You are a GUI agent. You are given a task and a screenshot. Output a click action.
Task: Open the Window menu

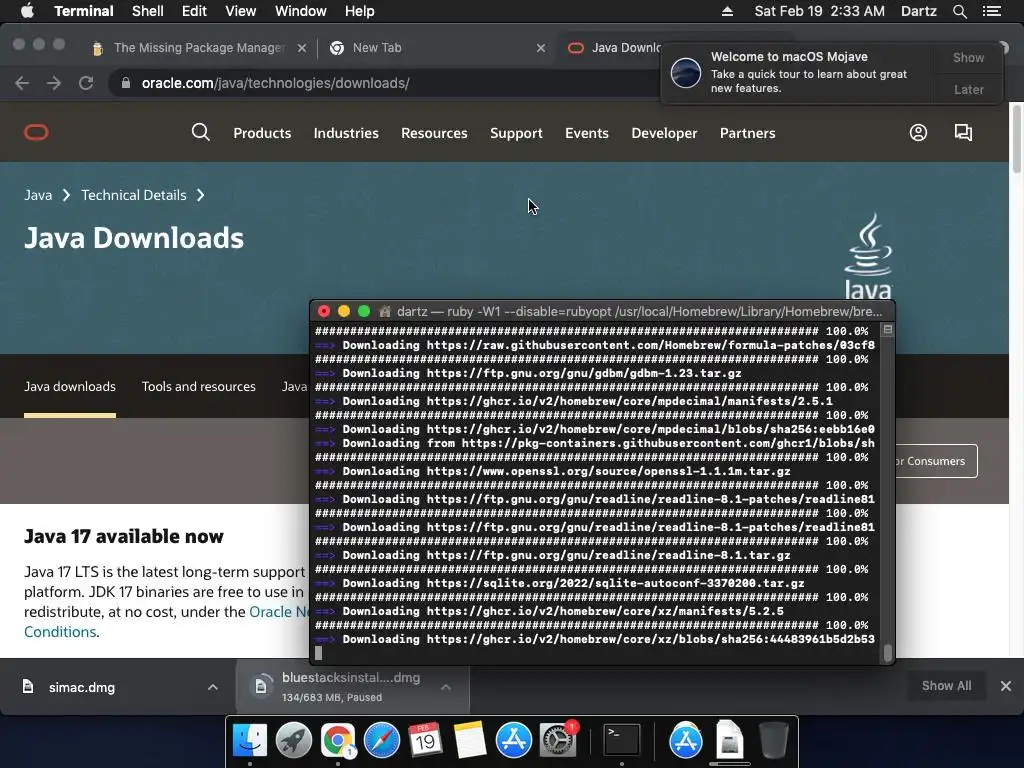300,11
